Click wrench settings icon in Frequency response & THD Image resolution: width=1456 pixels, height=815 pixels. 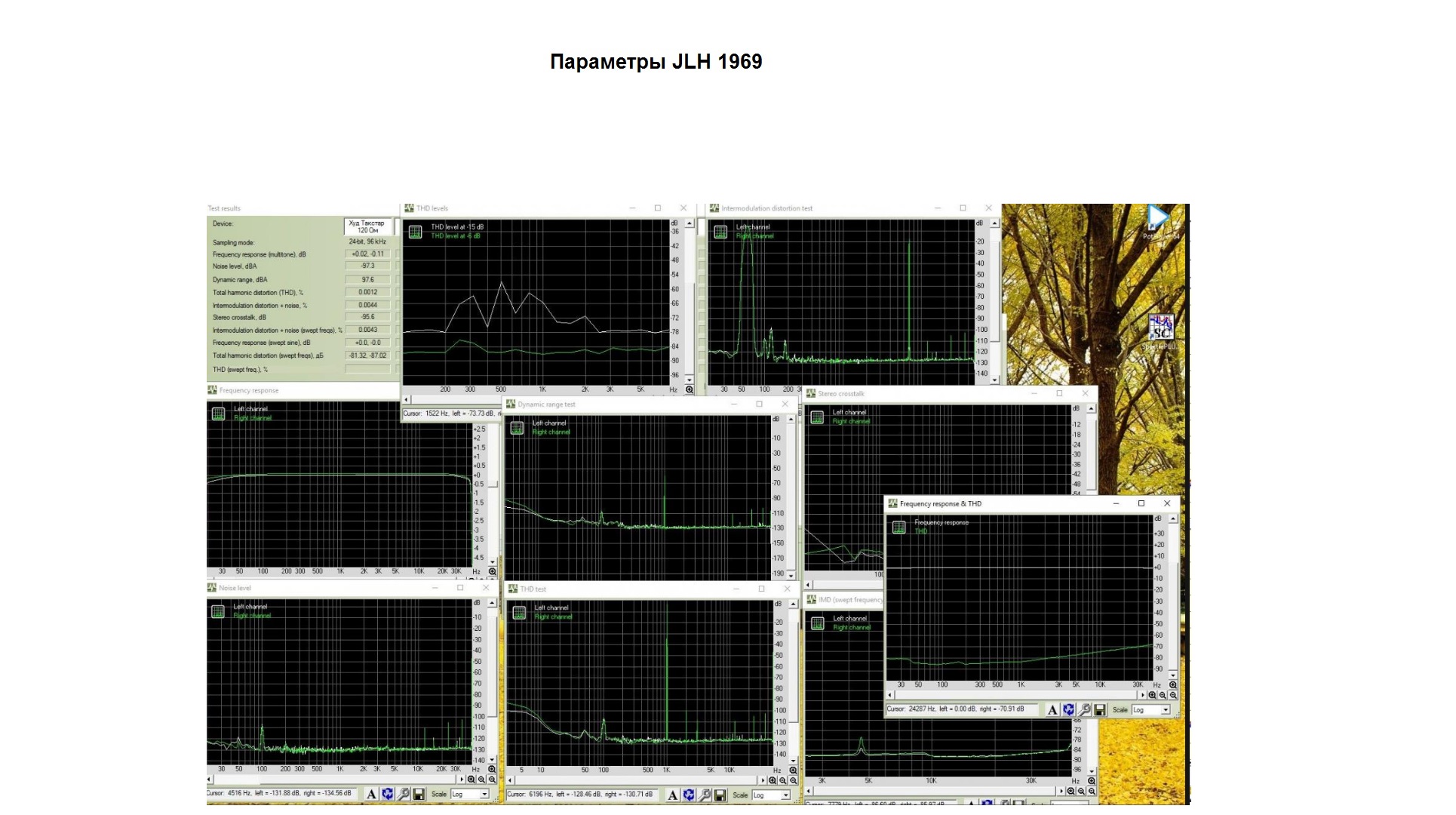pos(1084,710)
